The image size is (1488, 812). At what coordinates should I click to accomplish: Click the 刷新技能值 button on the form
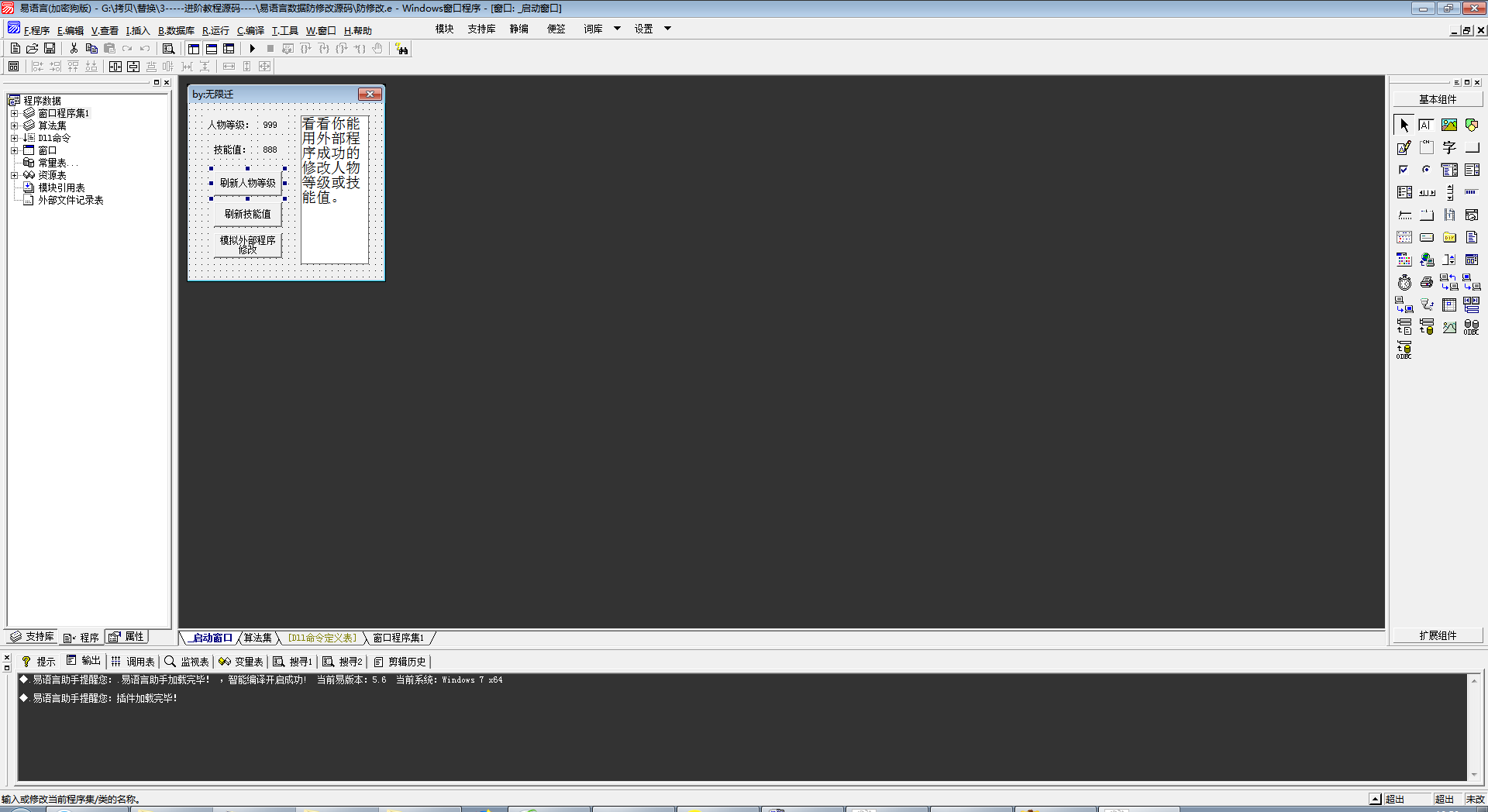point(247,214)
